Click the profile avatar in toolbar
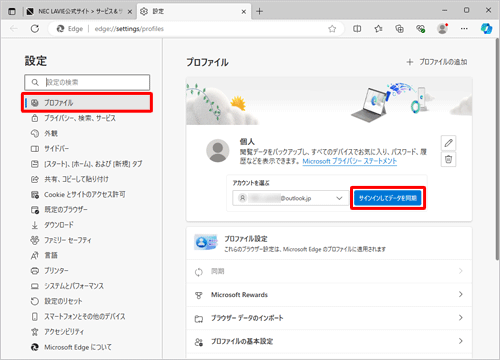Viewport: 500px width, 360px height. tap(443, 29)
